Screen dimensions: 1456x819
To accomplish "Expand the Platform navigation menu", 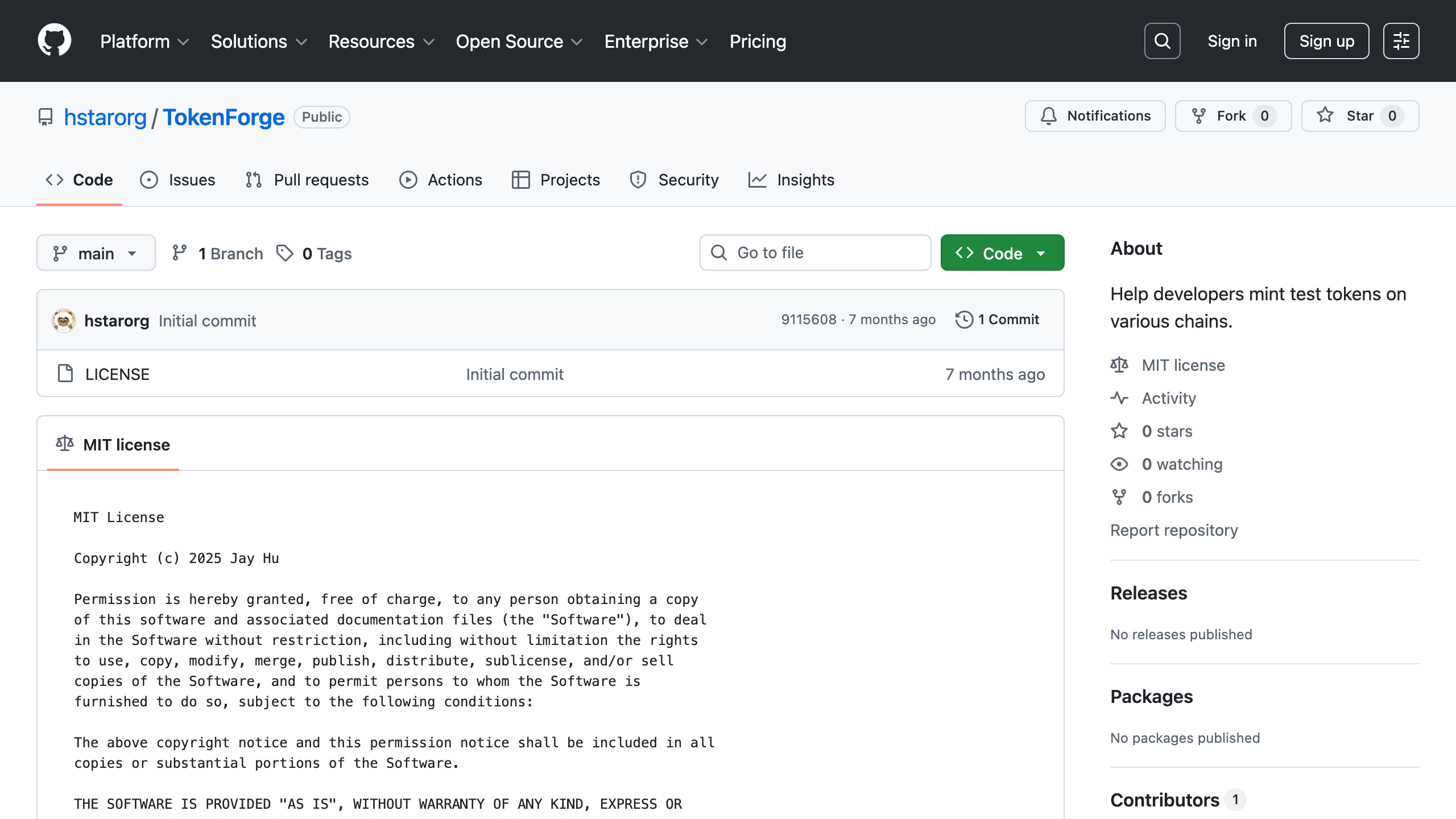I will coord(144,42).
